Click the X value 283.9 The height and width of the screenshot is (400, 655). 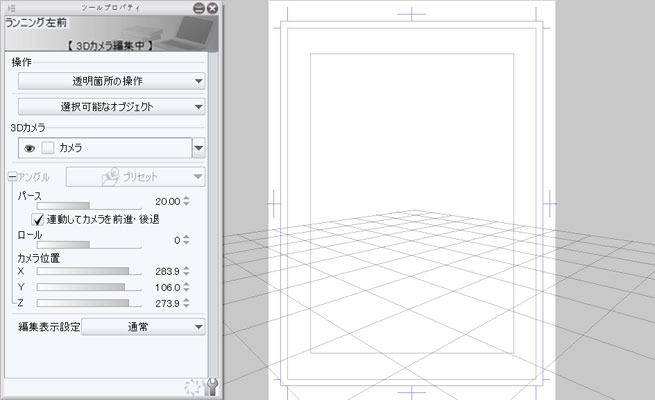click(168, 271)
